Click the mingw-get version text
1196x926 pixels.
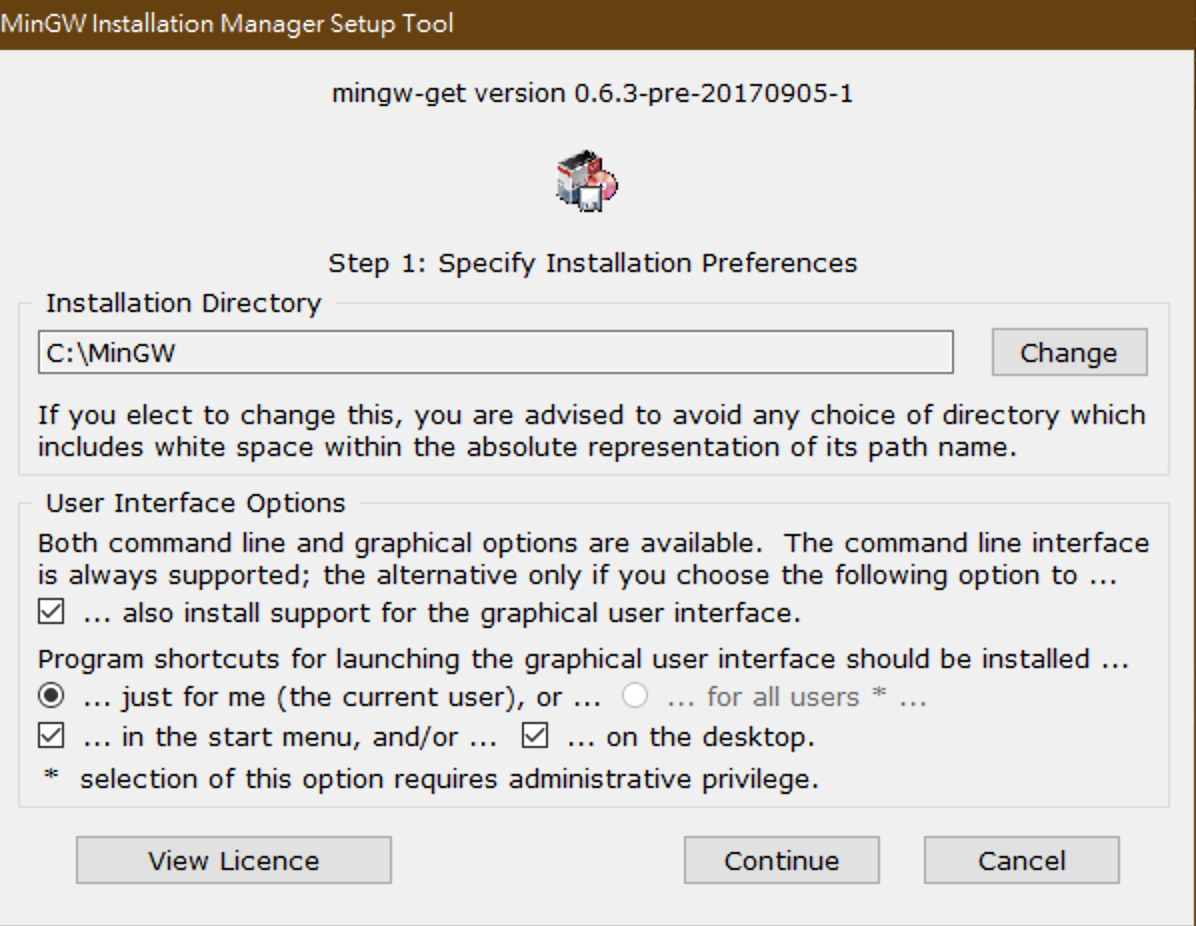pyautogui.click(x=592, y=94)
